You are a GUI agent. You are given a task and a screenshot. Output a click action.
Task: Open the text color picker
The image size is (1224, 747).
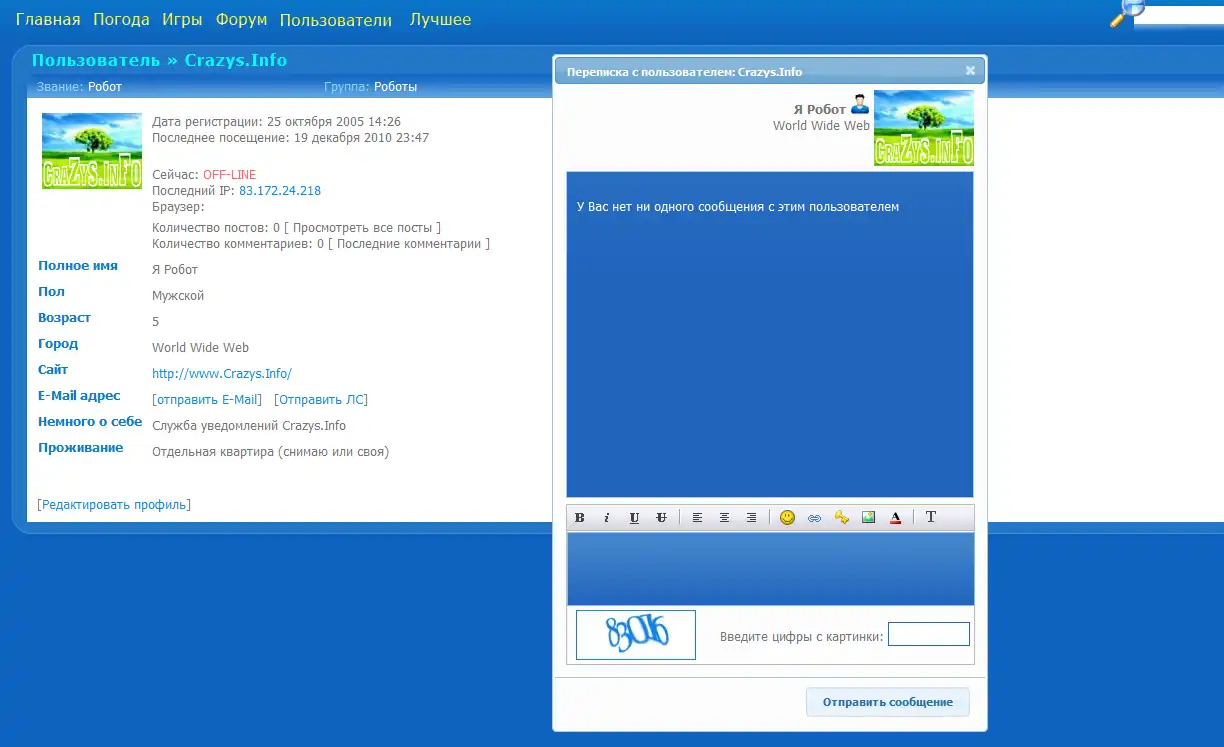(895, 518)
